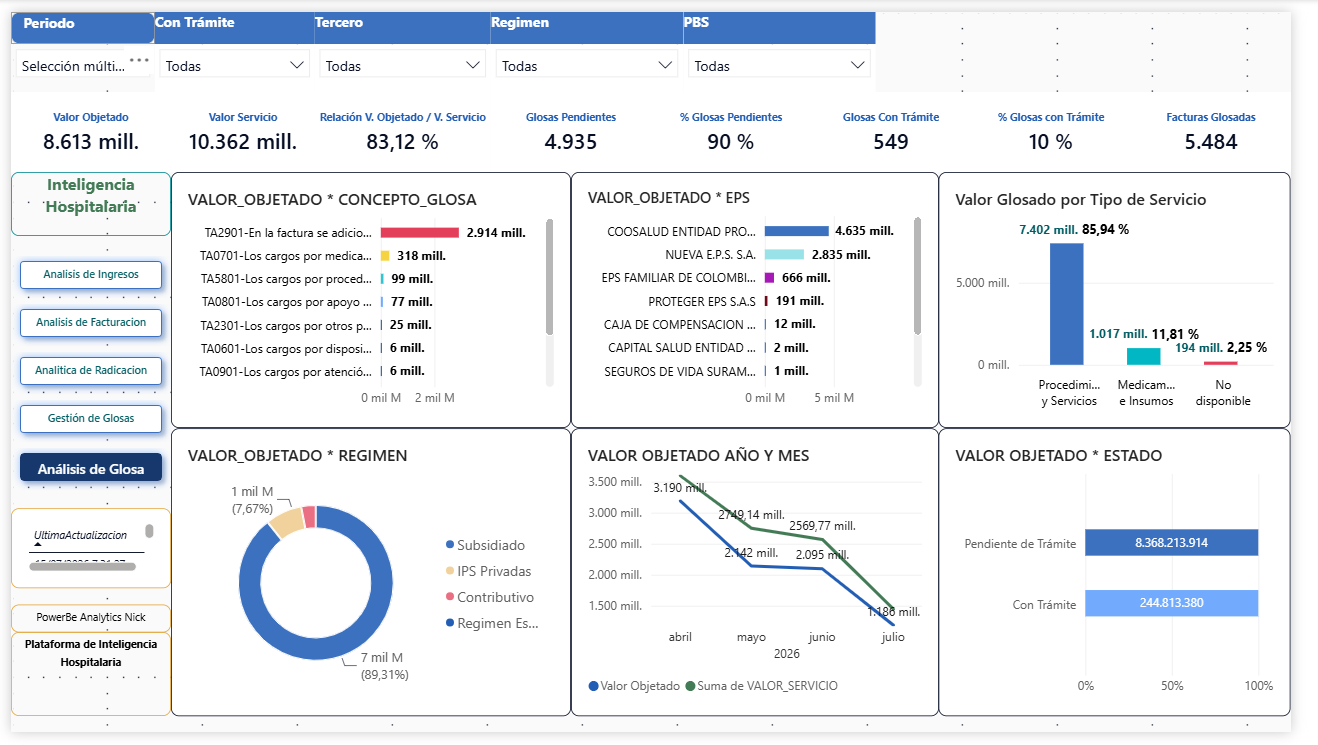Viewport: 1318px width, 745px height.
Task: Click the VALOR_OBJETADO * REGIMEN chart title
Action: (x=298, y=456)
